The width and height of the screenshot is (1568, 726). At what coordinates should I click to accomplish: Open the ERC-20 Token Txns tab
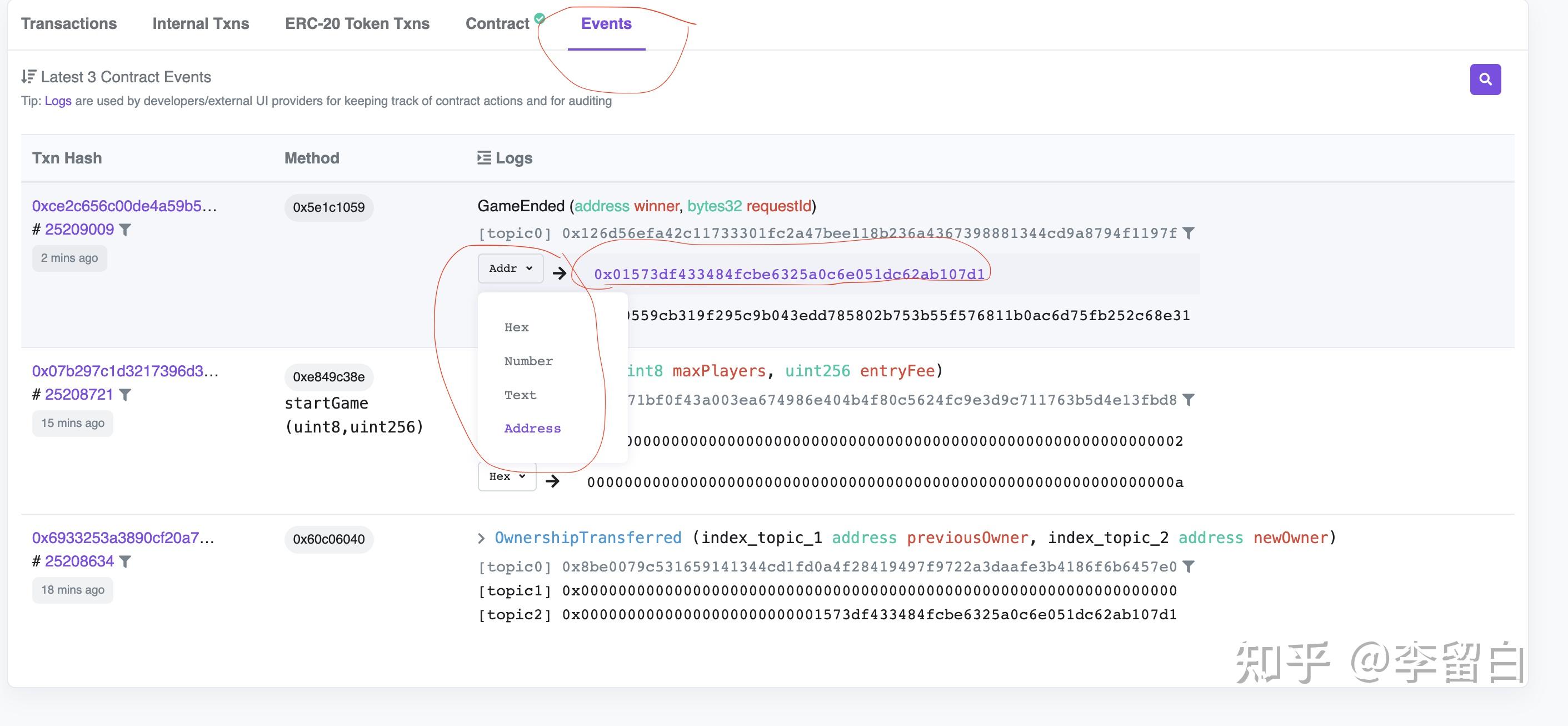click(357, 24)
